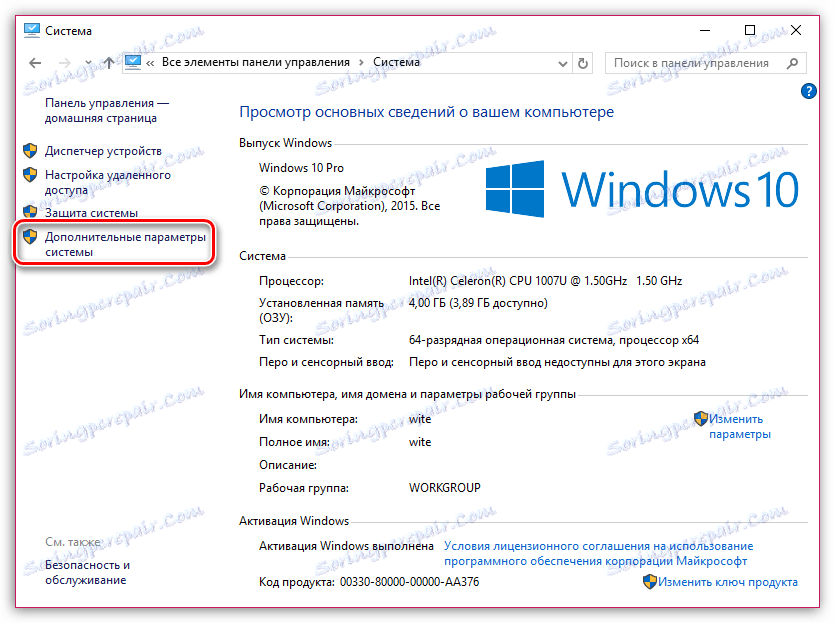Select '64-разрядная операционная система' value
The height and width of the screenshot is (623, 835).
tap(511, 340)
